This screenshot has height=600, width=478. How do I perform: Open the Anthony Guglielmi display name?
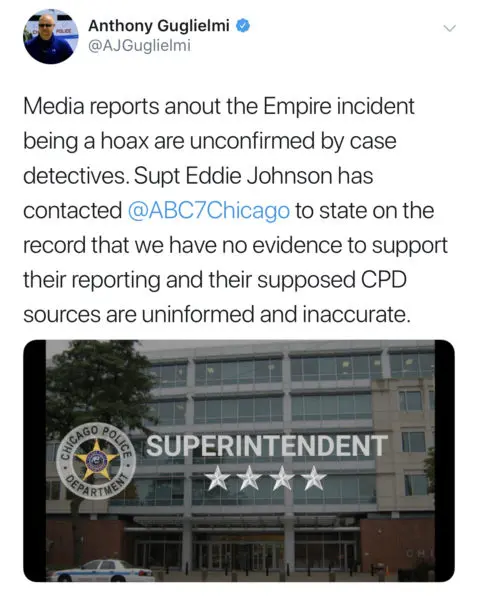[x=159, y=26]
